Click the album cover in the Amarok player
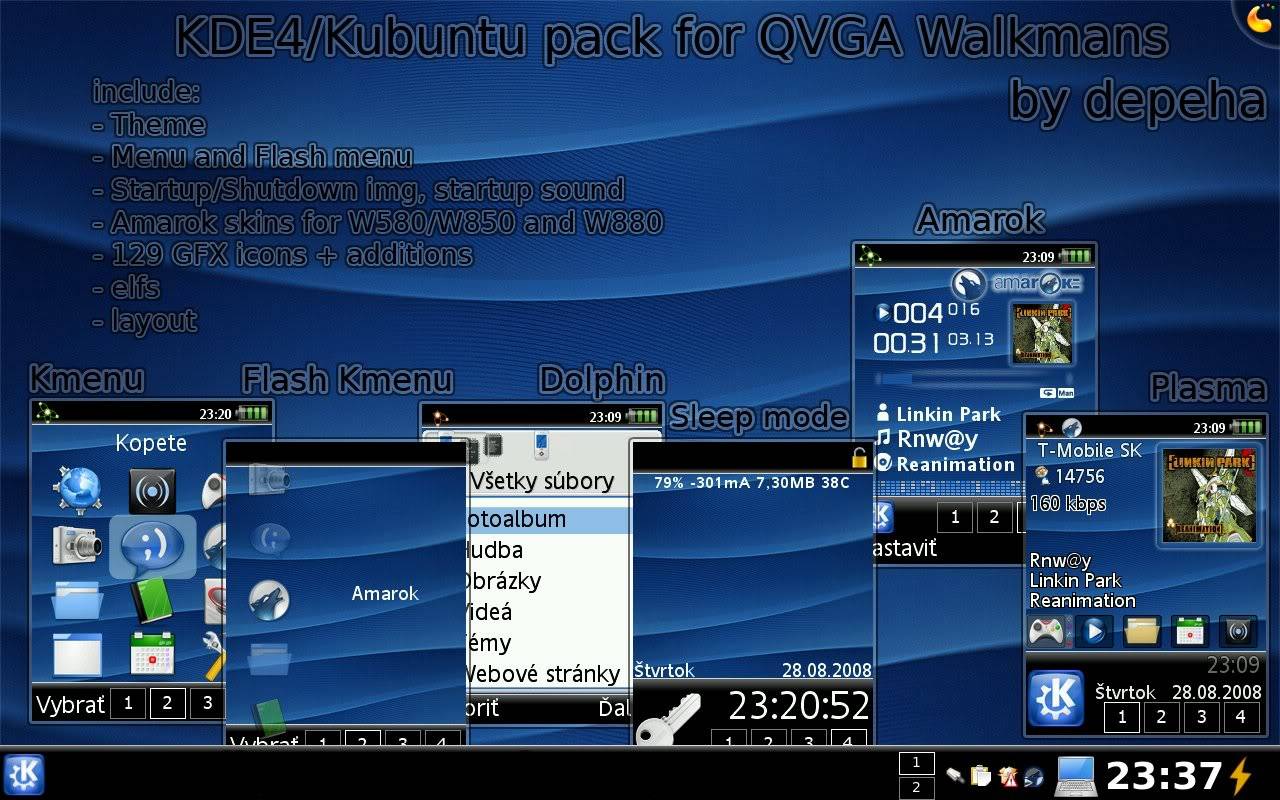 pyautogui.click(x=1044, y=333)
